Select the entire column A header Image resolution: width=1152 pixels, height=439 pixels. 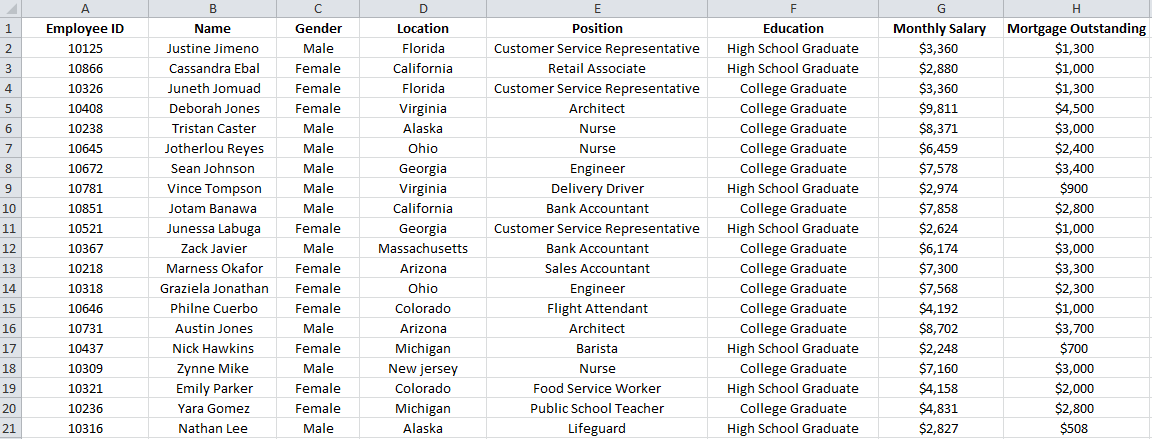coord(85,8)
